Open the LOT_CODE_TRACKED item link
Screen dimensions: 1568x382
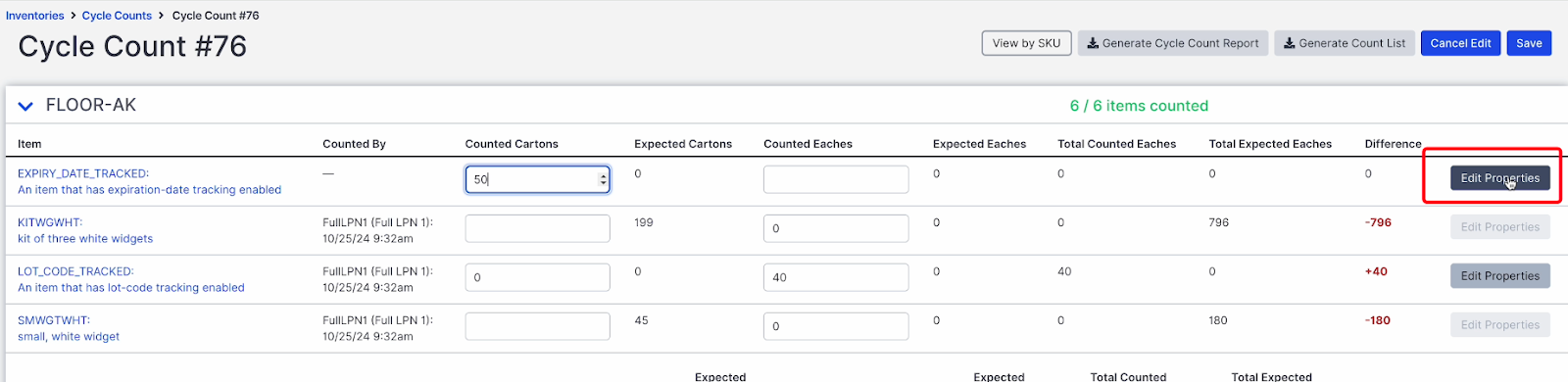coord(75,271)
